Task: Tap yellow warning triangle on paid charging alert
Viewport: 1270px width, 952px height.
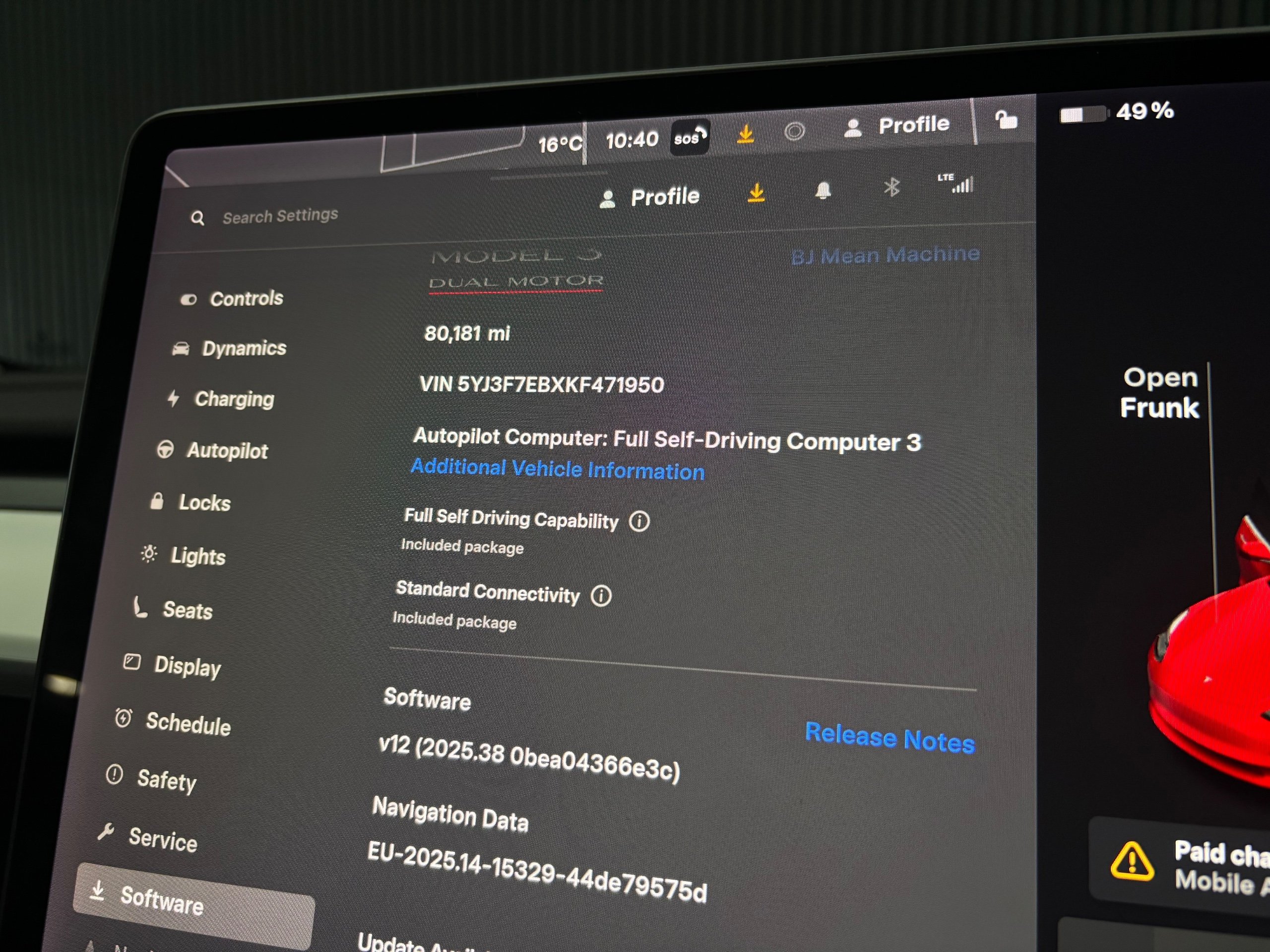Action: (x=1132, y=862)
